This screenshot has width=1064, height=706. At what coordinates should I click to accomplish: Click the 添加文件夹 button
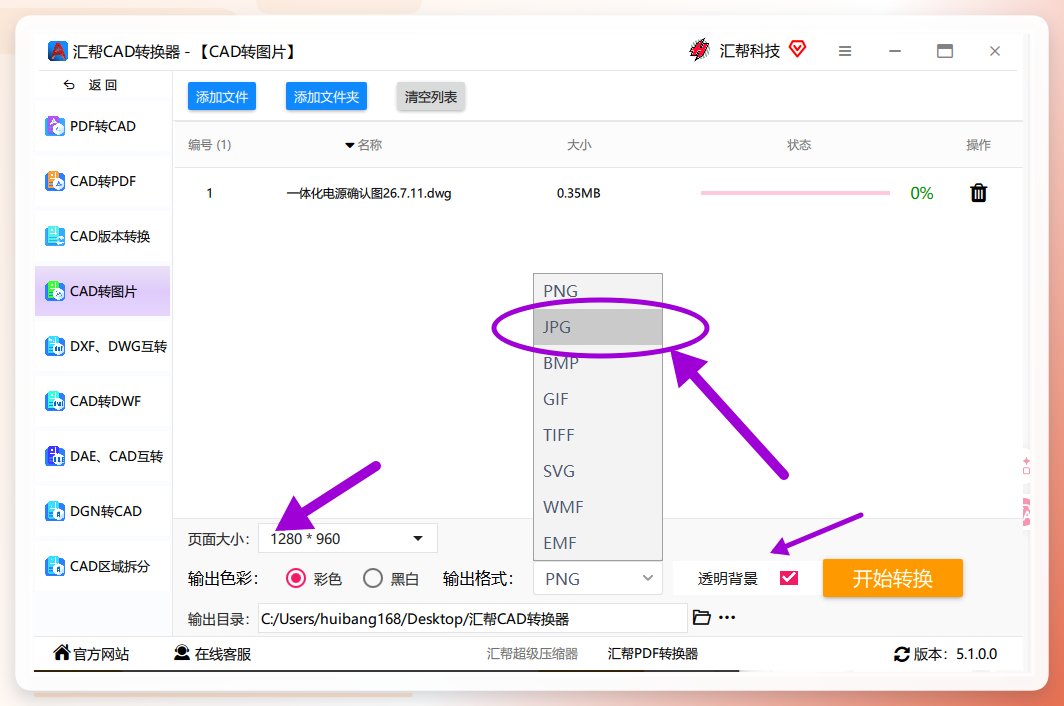click(326, 96)
